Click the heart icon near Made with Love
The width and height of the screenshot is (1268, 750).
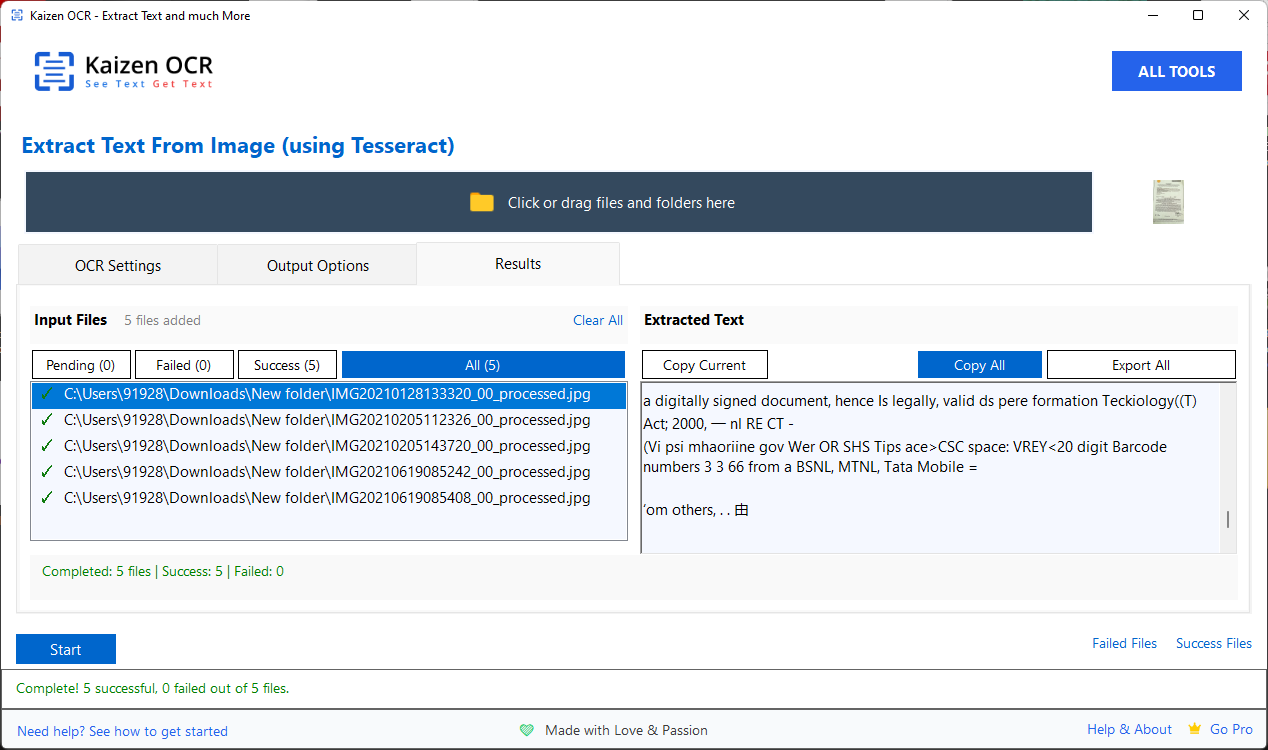[527, 730]
